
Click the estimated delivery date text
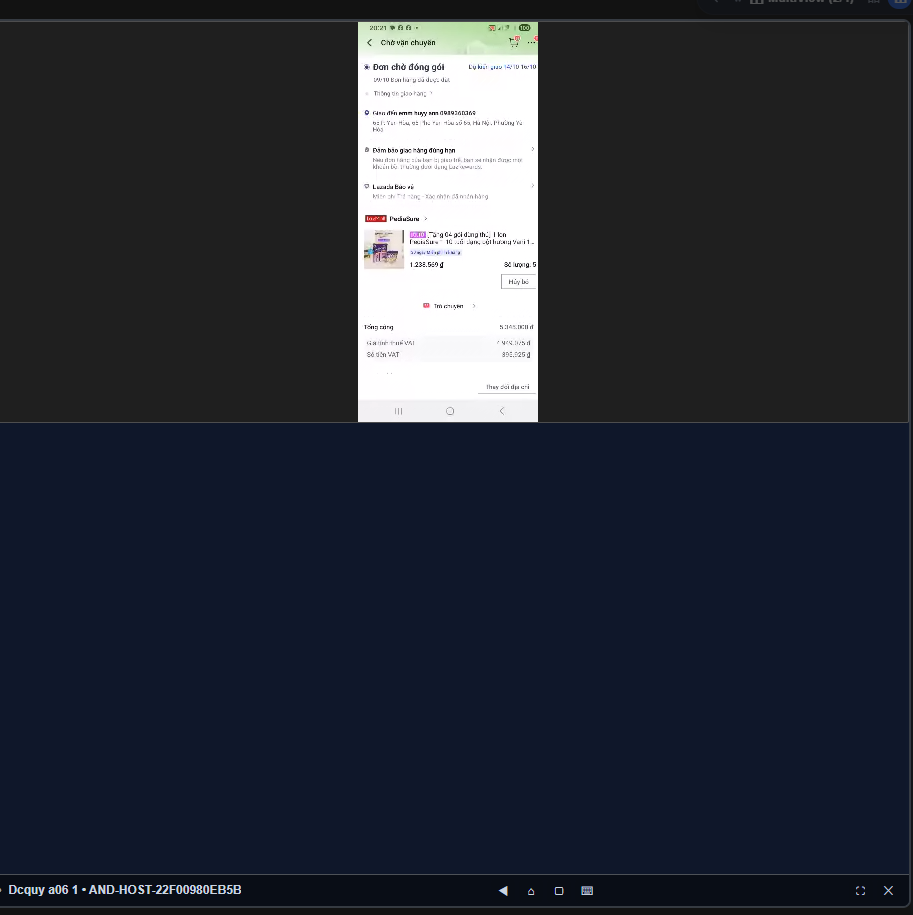[x=502, y=67]
